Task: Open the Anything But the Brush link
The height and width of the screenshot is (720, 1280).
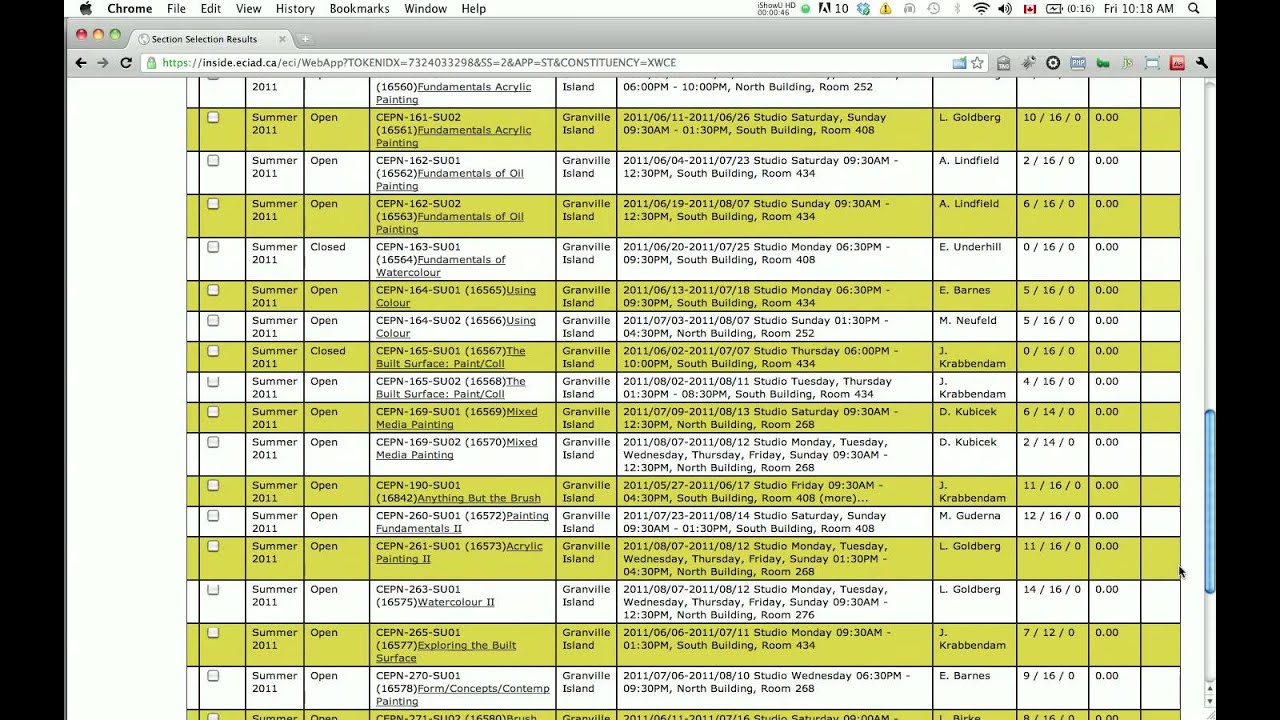Action: [479, 498]
